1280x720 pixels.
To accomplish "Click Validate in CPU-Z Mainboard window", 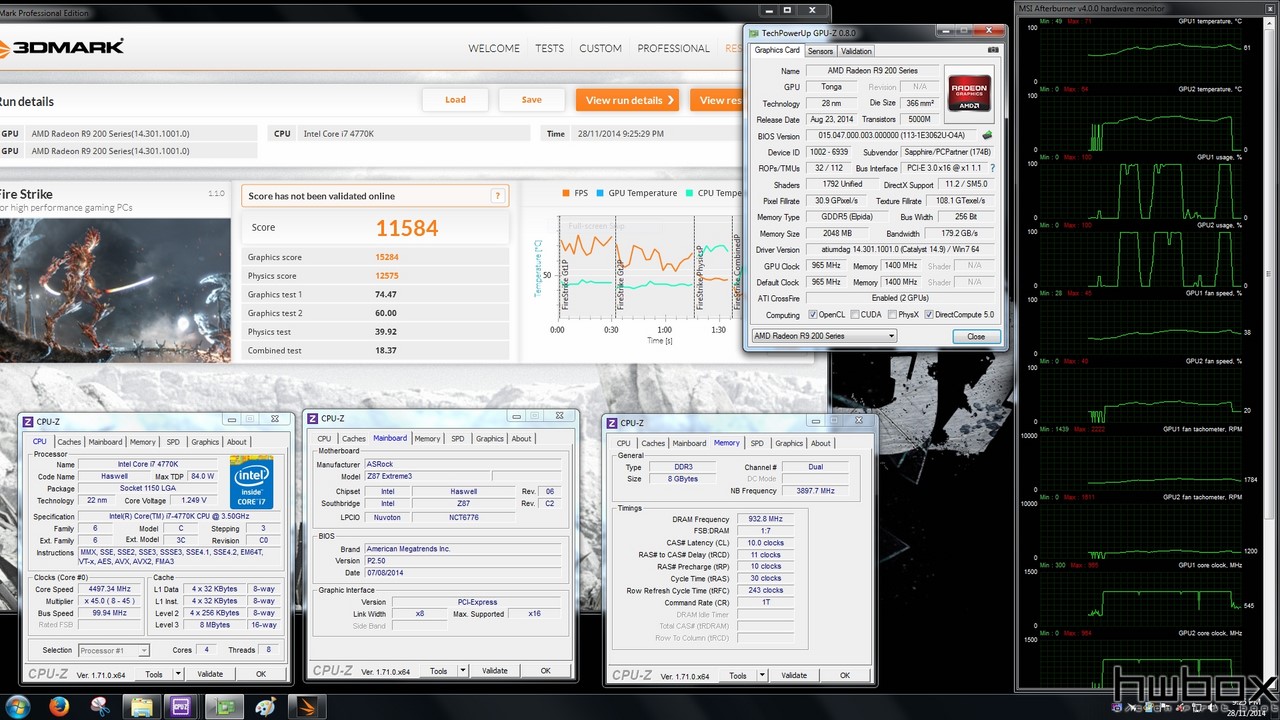I will (495, 671).
